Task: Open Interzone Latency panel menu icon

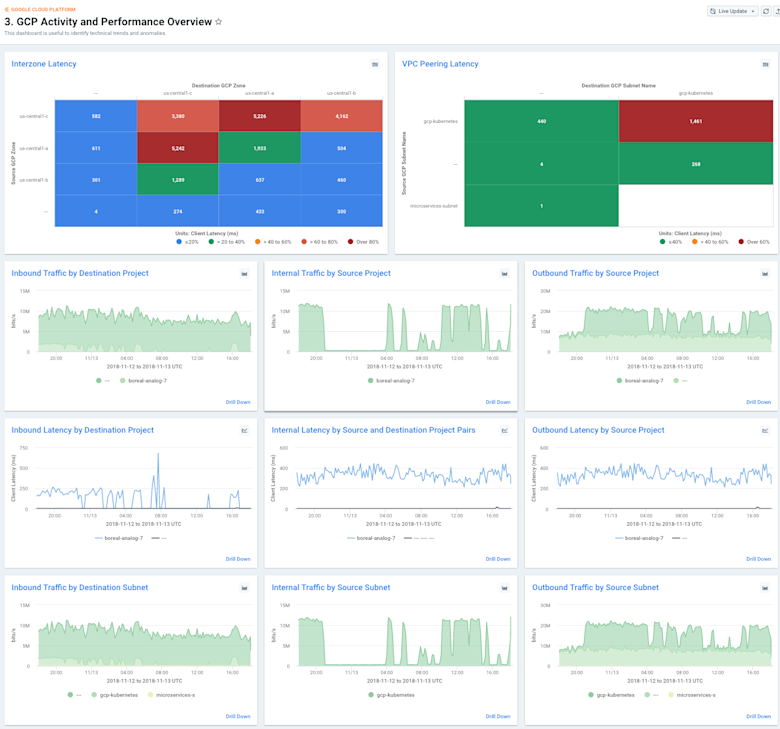Action: [x=375, y=64]
